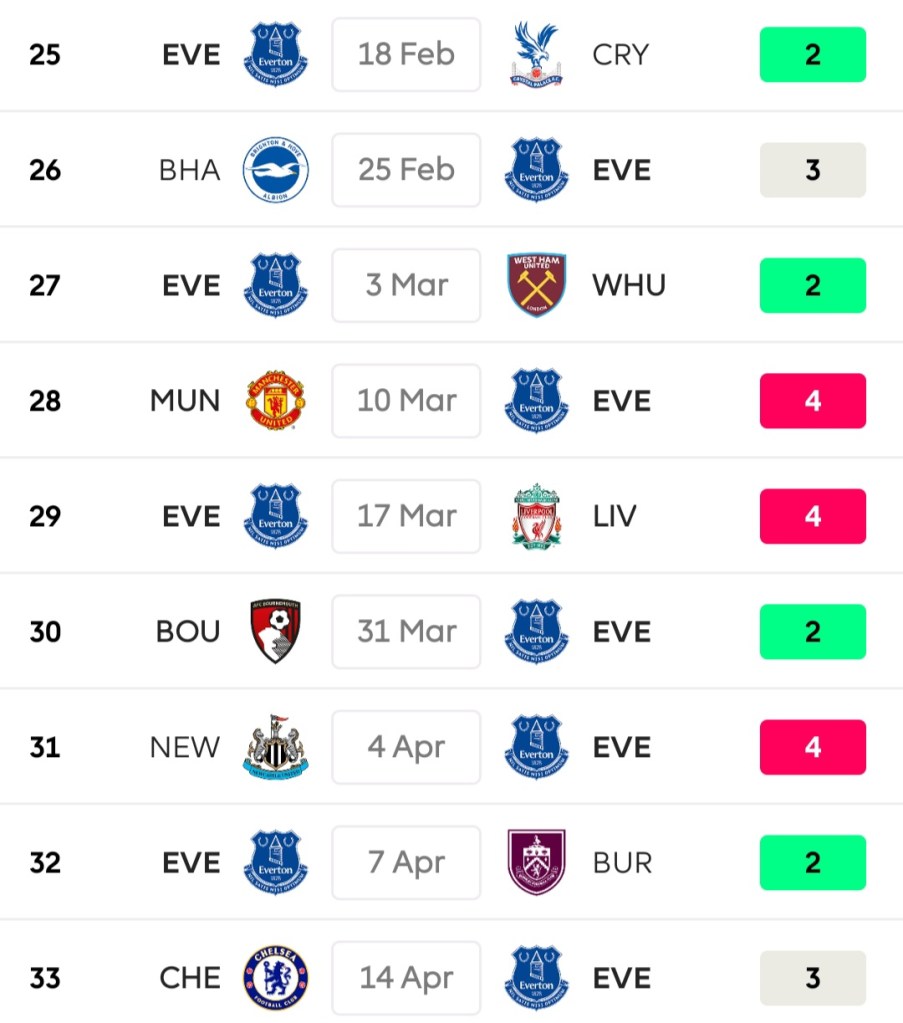Click the Newcastle United crest
Screen dimensions: 903x1023
pos(276,747)
